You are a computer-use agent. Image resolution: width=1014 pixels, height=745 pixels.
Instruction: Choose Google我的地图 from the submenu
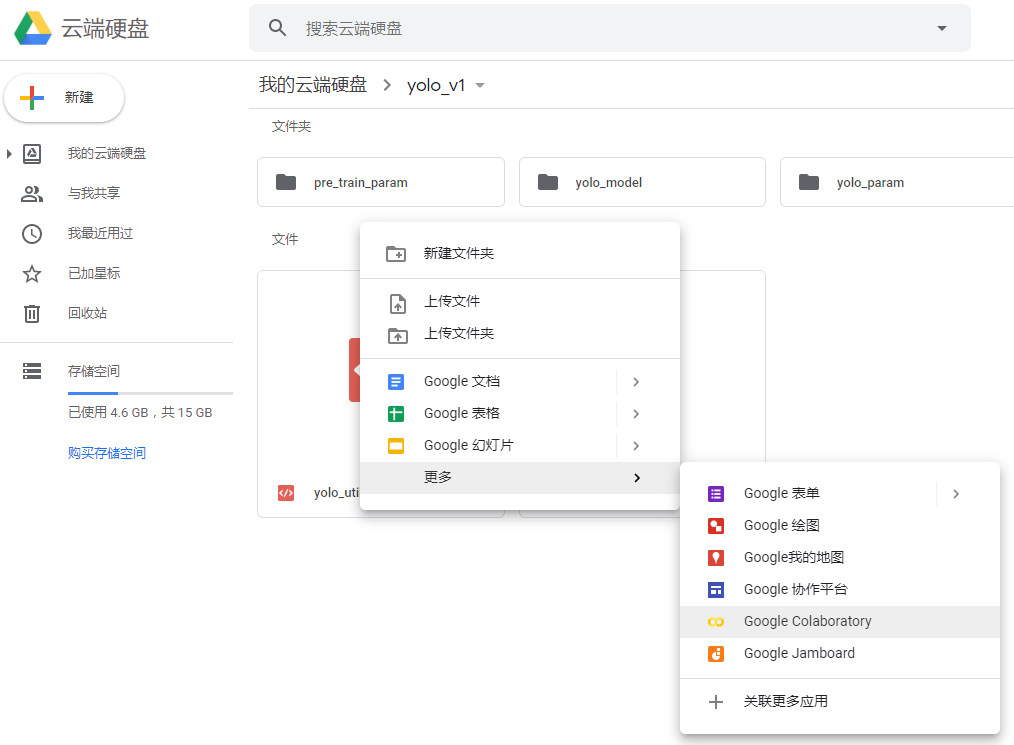pyautogui.click(x=840, y=558)
